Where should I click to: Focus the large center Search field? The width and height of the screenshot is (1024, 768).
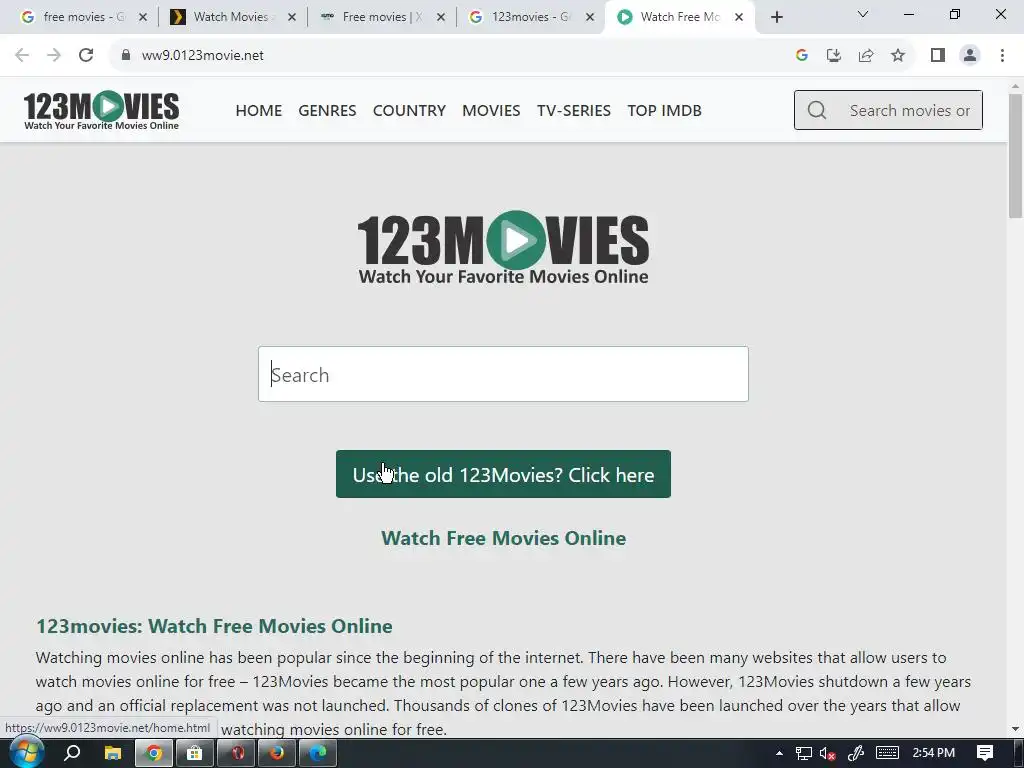pos(503,374)
